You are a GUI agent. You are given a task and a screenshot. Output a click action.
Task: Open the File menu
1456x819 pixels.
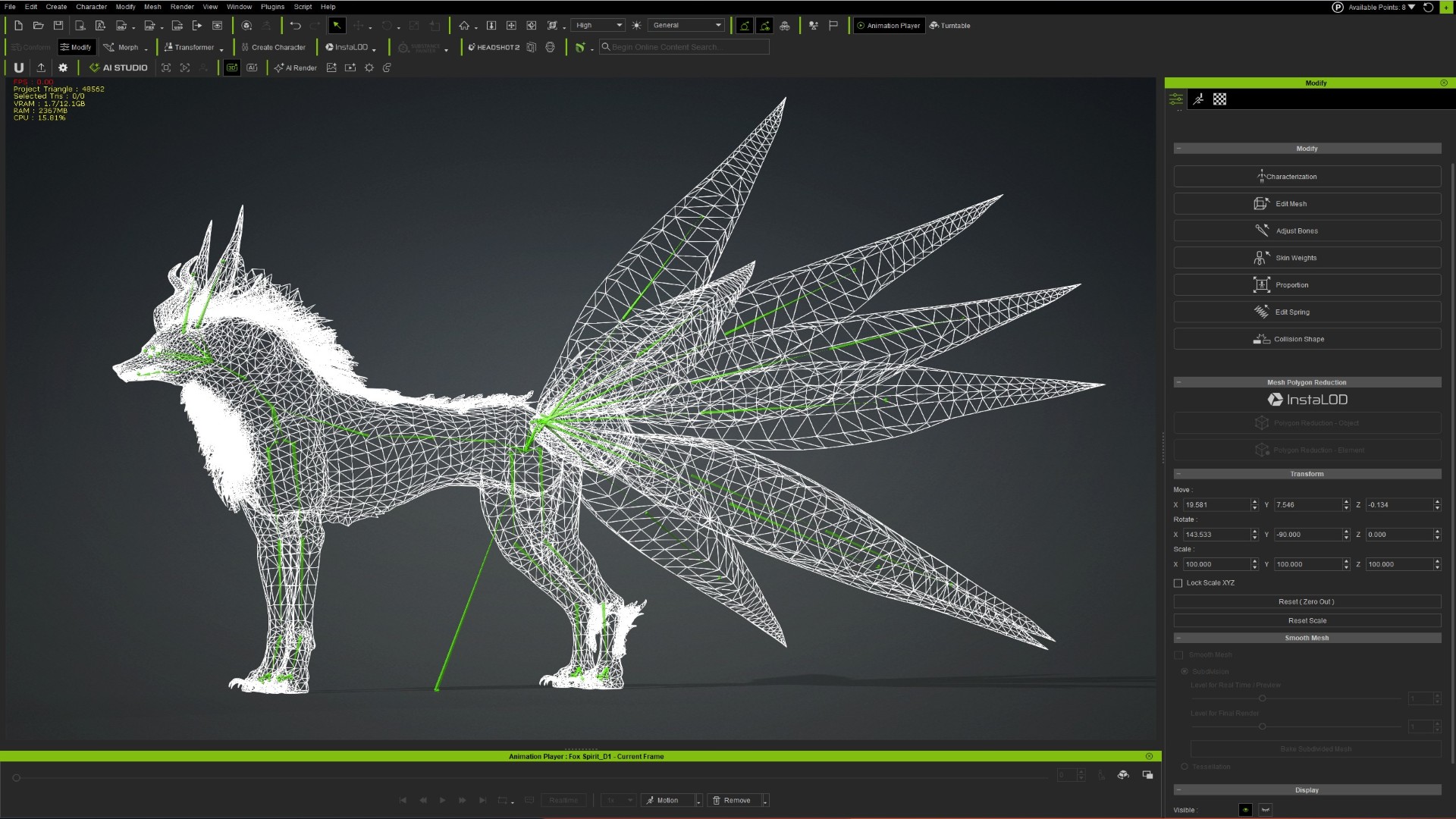[x=10, y=7]
